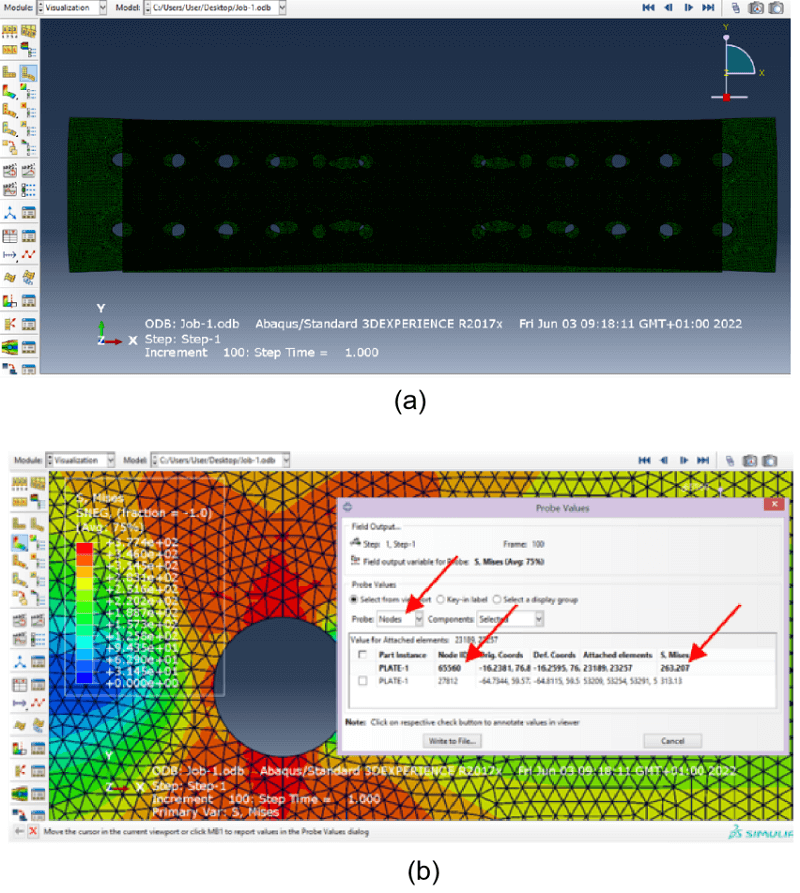The width and height of the screenshot is (800, 893).
Task: Select the plot undeformed shape tool
Action: (x=10, y=72)
